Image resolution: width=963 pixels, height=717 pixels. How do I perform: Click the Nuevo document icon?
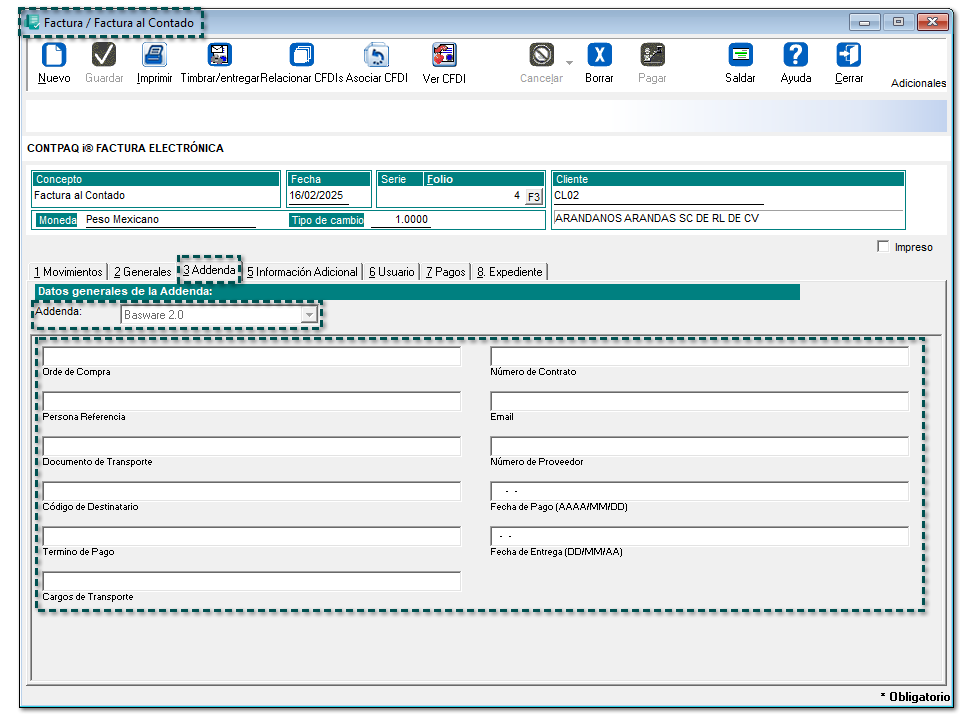(x=54, y=55)
